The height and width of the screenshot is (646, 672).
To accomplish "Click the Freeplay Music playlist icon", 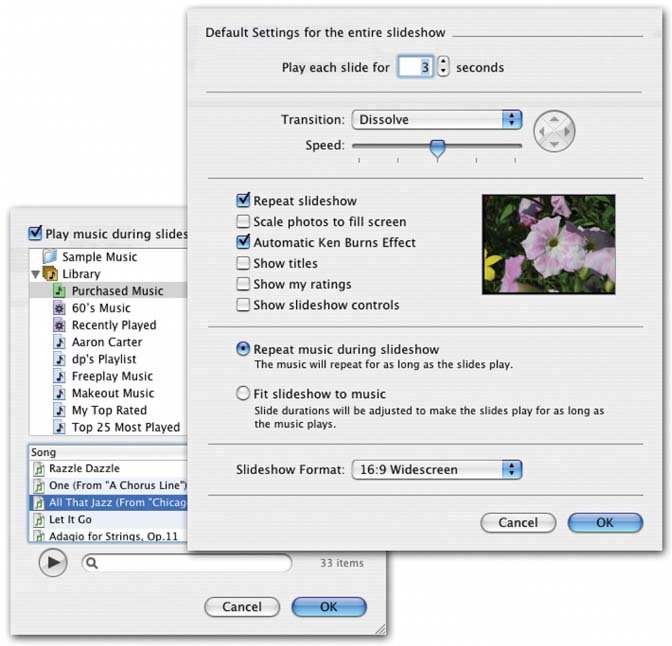I will coord(60,376).
